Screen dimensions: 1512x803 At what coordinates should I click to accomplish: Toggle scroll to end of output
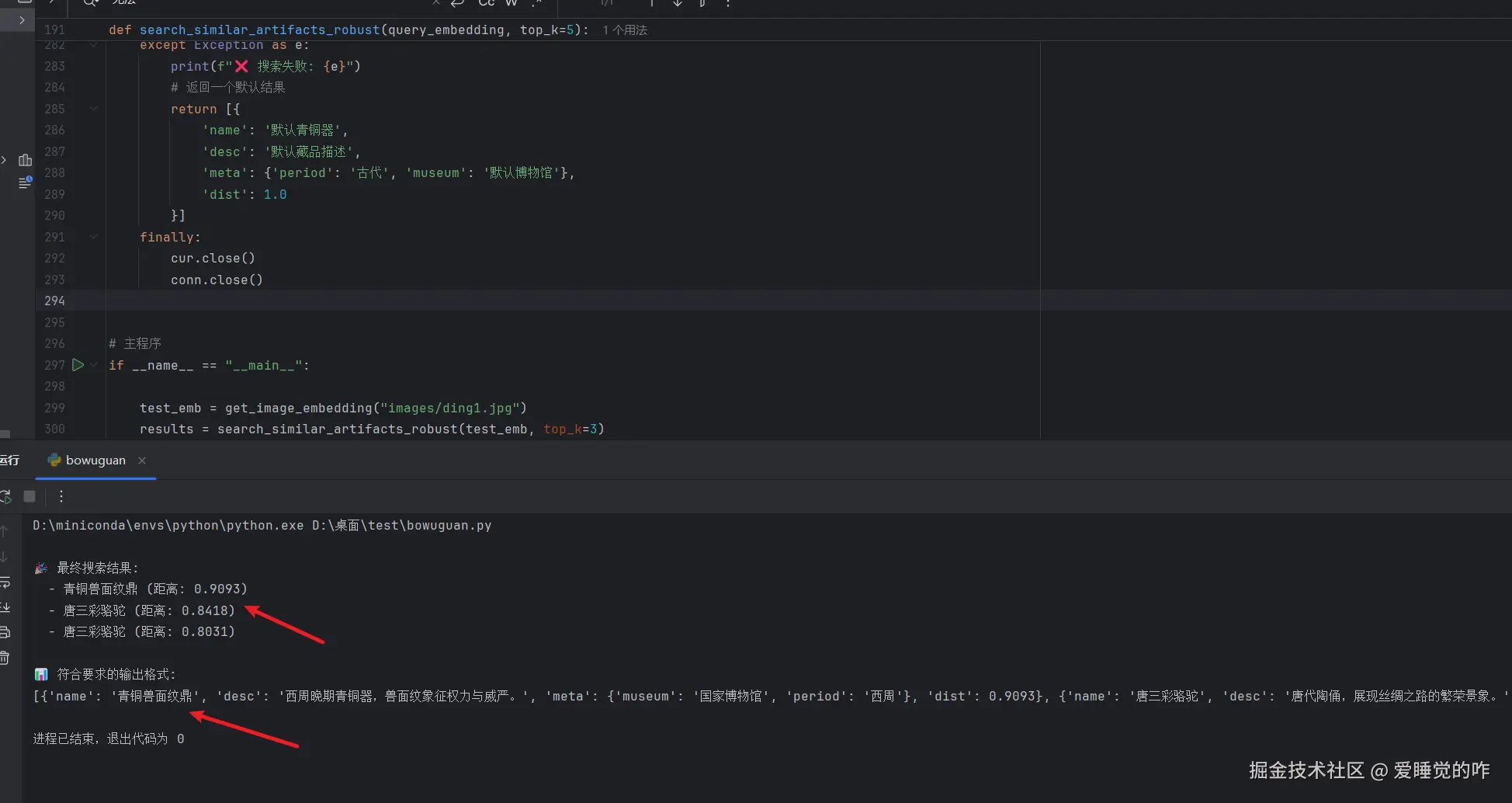[x=5, y=607]
